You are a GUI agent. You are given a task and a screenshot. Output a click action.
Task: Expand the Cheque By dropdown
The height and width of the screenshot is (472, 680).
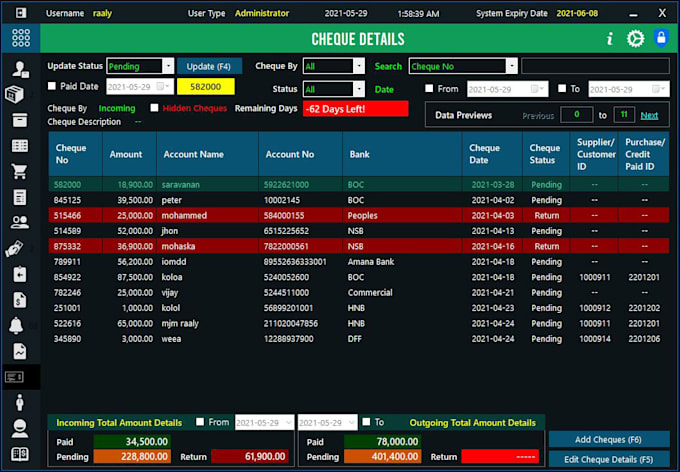pos(359,66)
